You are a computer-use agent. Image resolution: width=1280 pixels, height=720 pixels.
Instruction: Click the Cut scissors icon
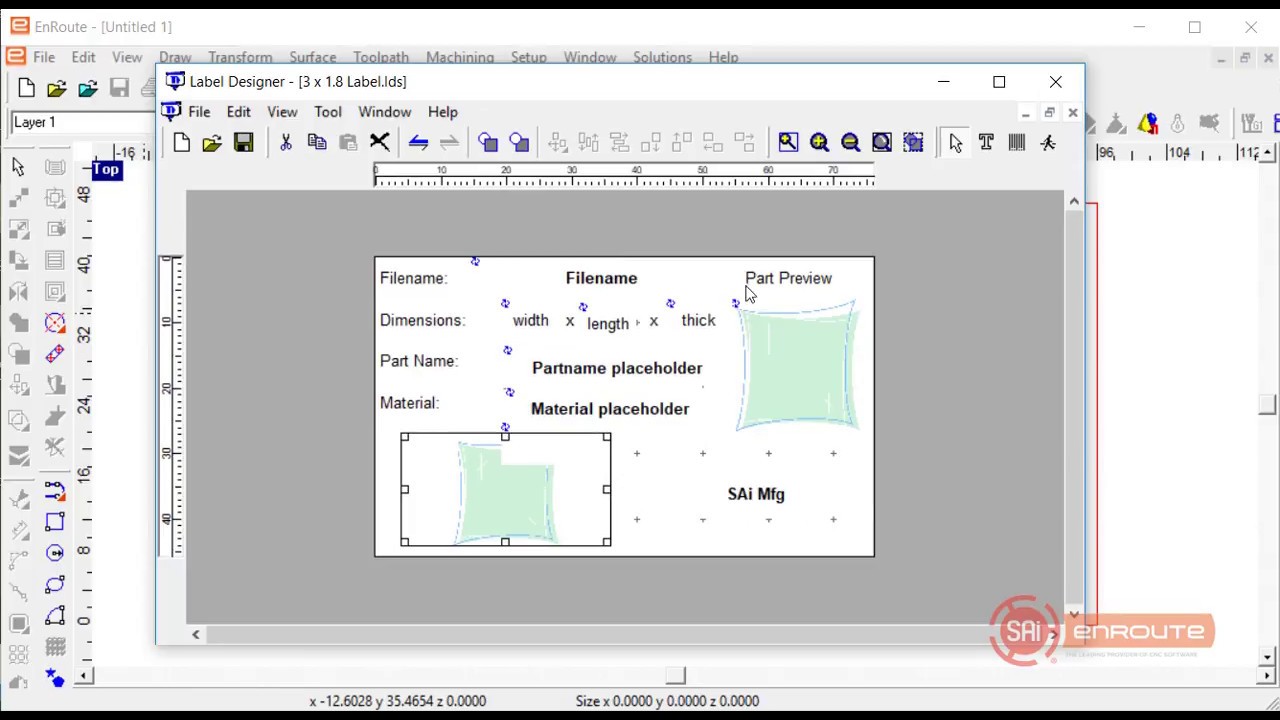coord(286,143)
